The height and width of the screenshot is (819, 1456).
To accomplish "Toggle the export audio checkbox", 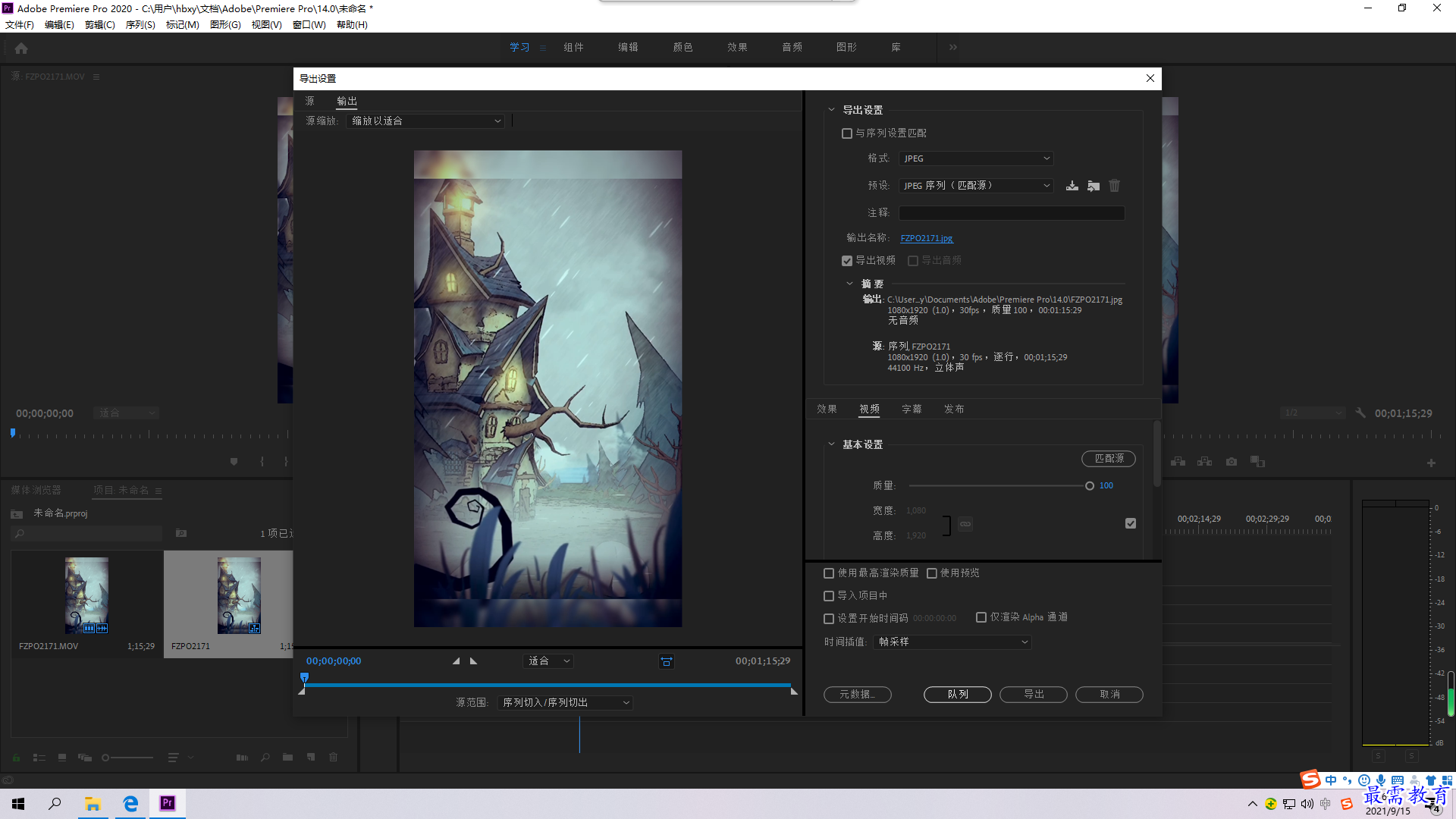I will coord(913,261).
